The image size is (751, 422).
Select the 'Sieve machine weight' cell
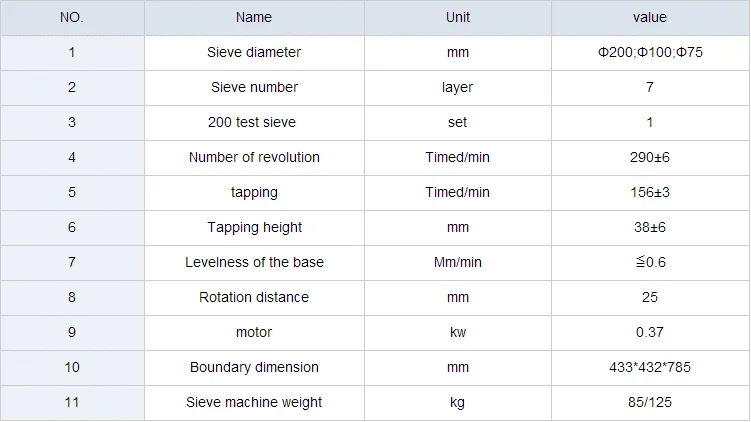254,402
